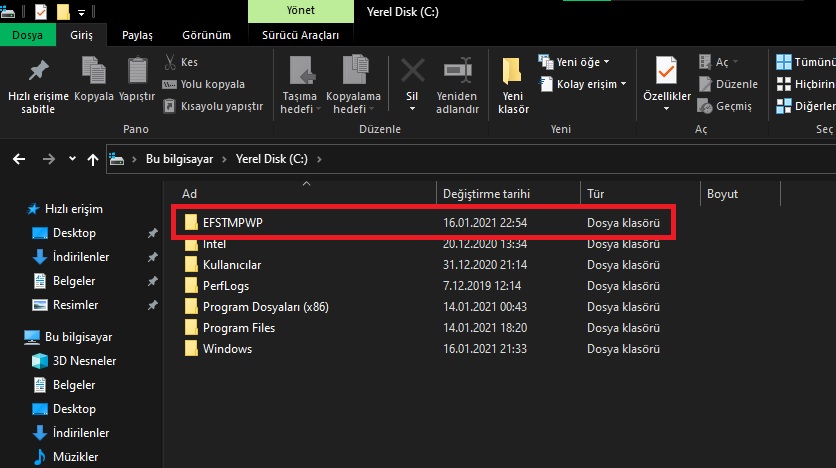This screenshot has height=468, width=836.
Task: Click Kısayolu yapıştır in the ribbon
Action: click(213, 106)
